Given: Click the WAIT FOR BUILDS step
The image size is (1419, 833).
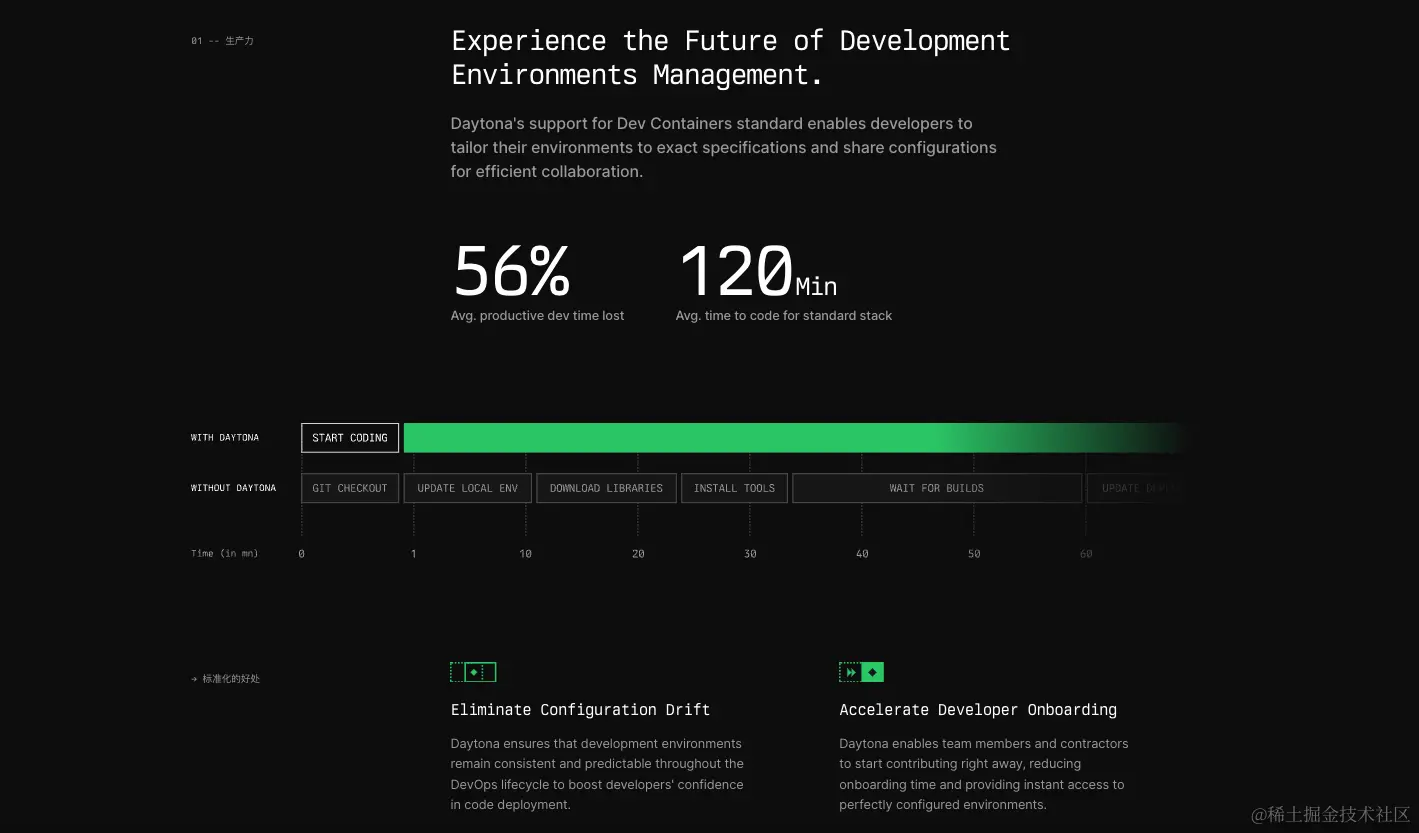Looking at the screenshot, I should pos(937,488).
